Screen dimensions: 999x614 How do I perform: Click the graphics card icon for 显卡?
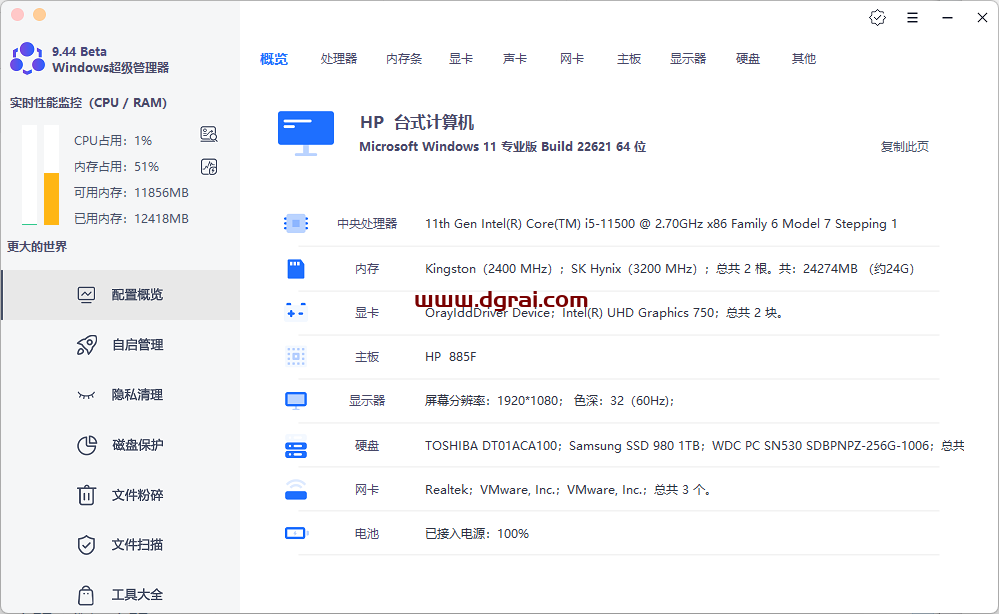[296, 312]
